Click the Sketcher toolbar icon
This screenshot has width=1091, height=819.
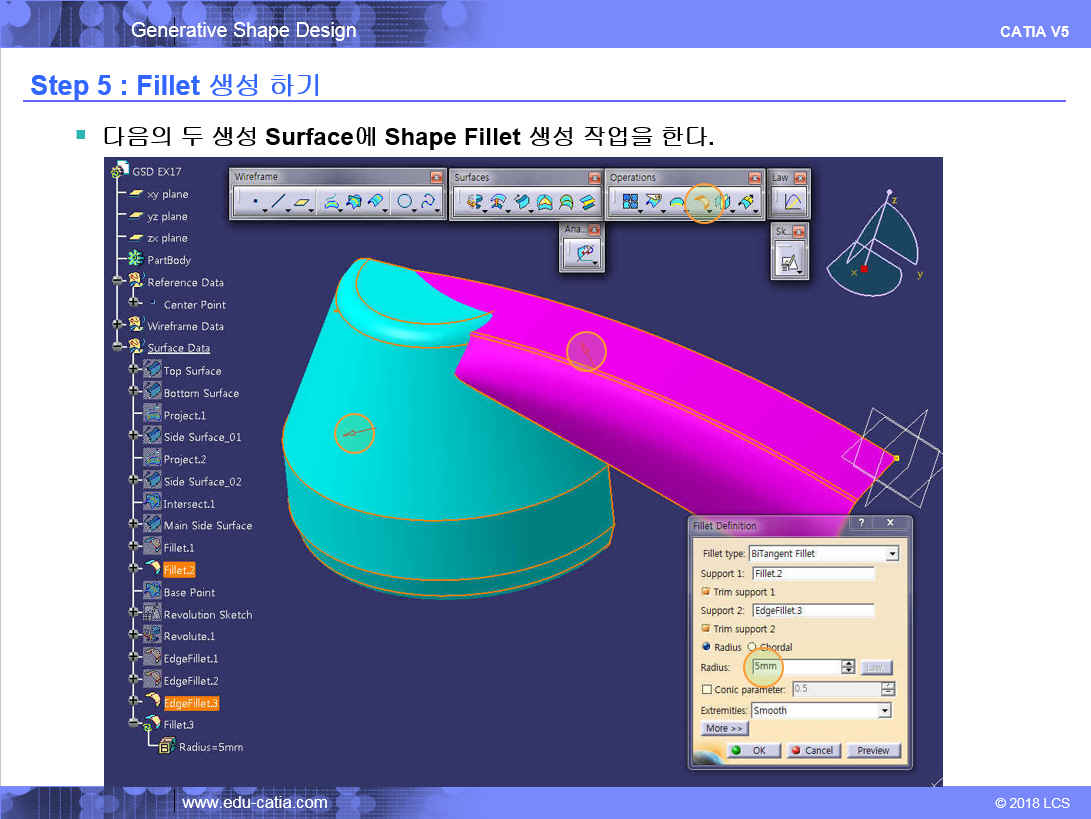click(x=789, y=262)
